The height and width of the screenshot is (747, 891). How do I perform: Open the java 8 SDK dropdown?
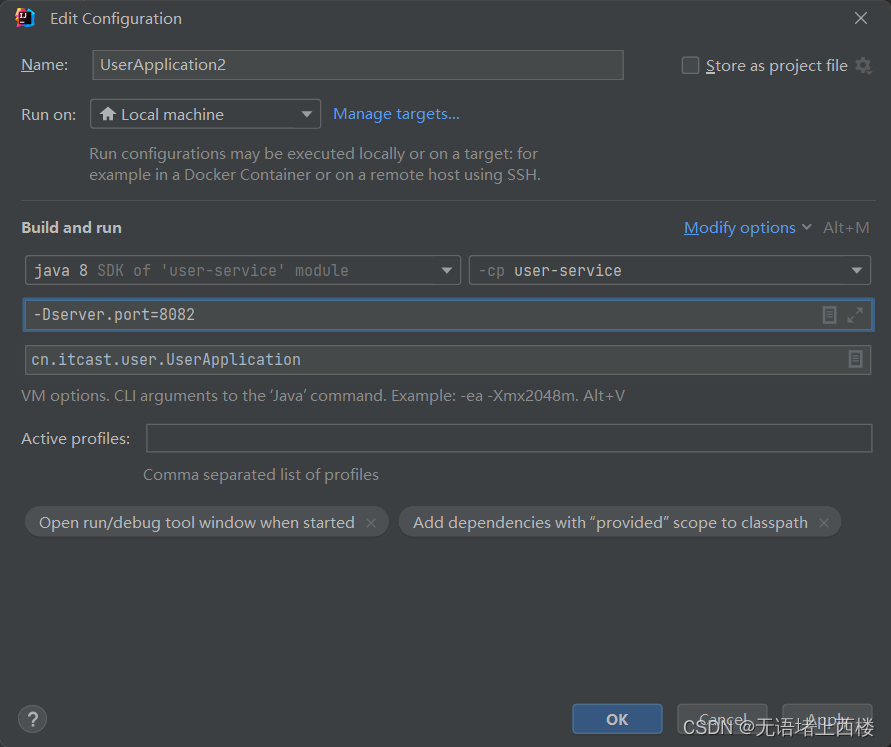pos(242,271)
